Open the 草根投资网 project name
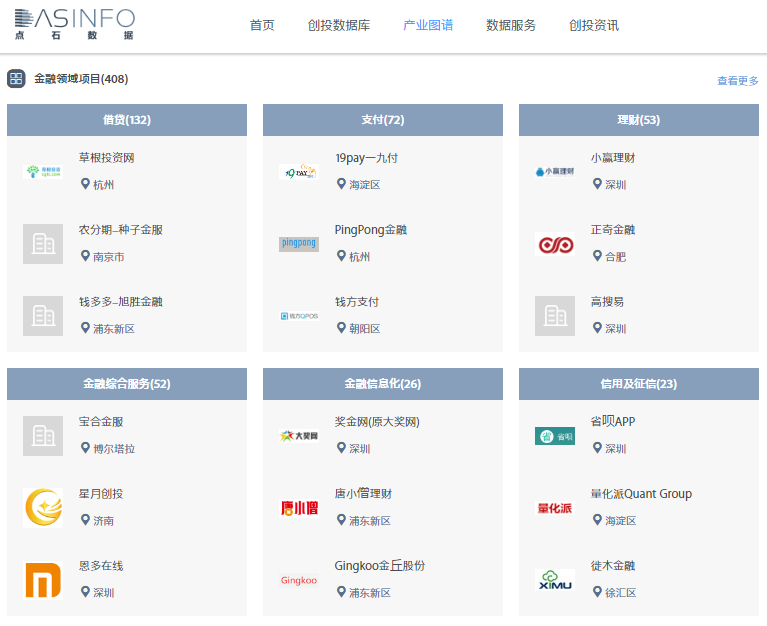The width and height of the screenshot is (767, 626). point(107,158)
